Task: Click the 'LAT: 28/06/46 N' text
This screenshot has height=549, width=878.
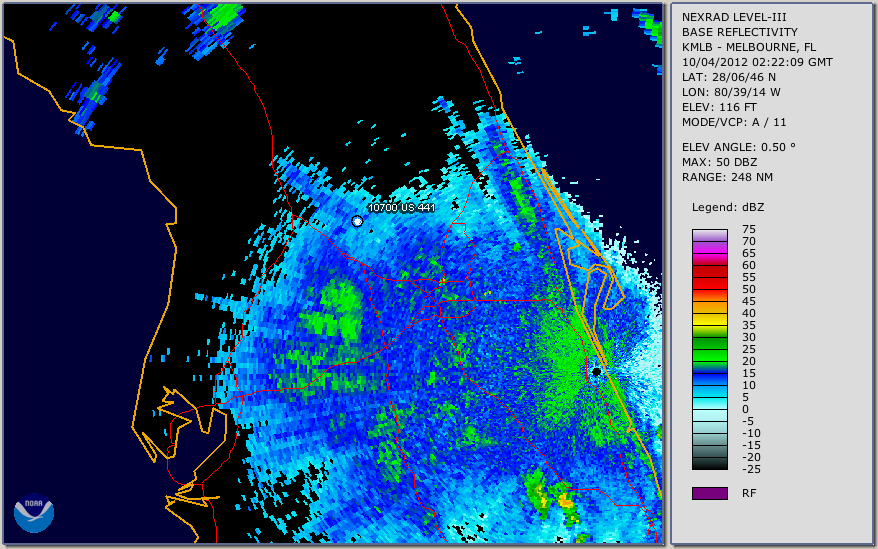Action: pos(728,77)
